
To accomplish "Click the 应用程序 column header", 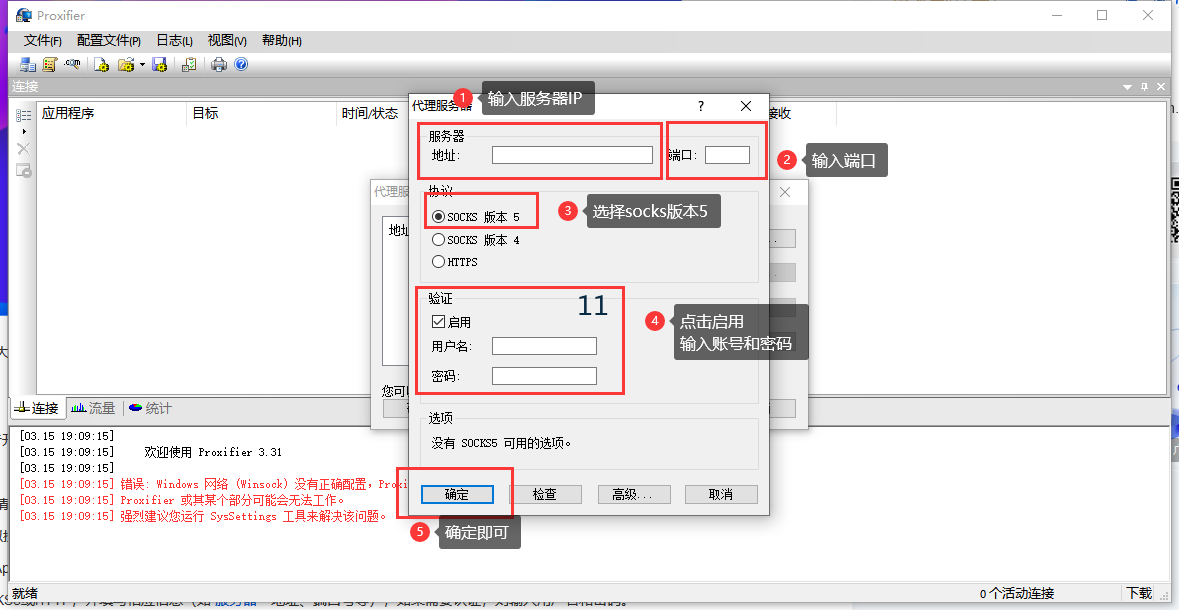I will pyautogui.click(x=111, y=114).
